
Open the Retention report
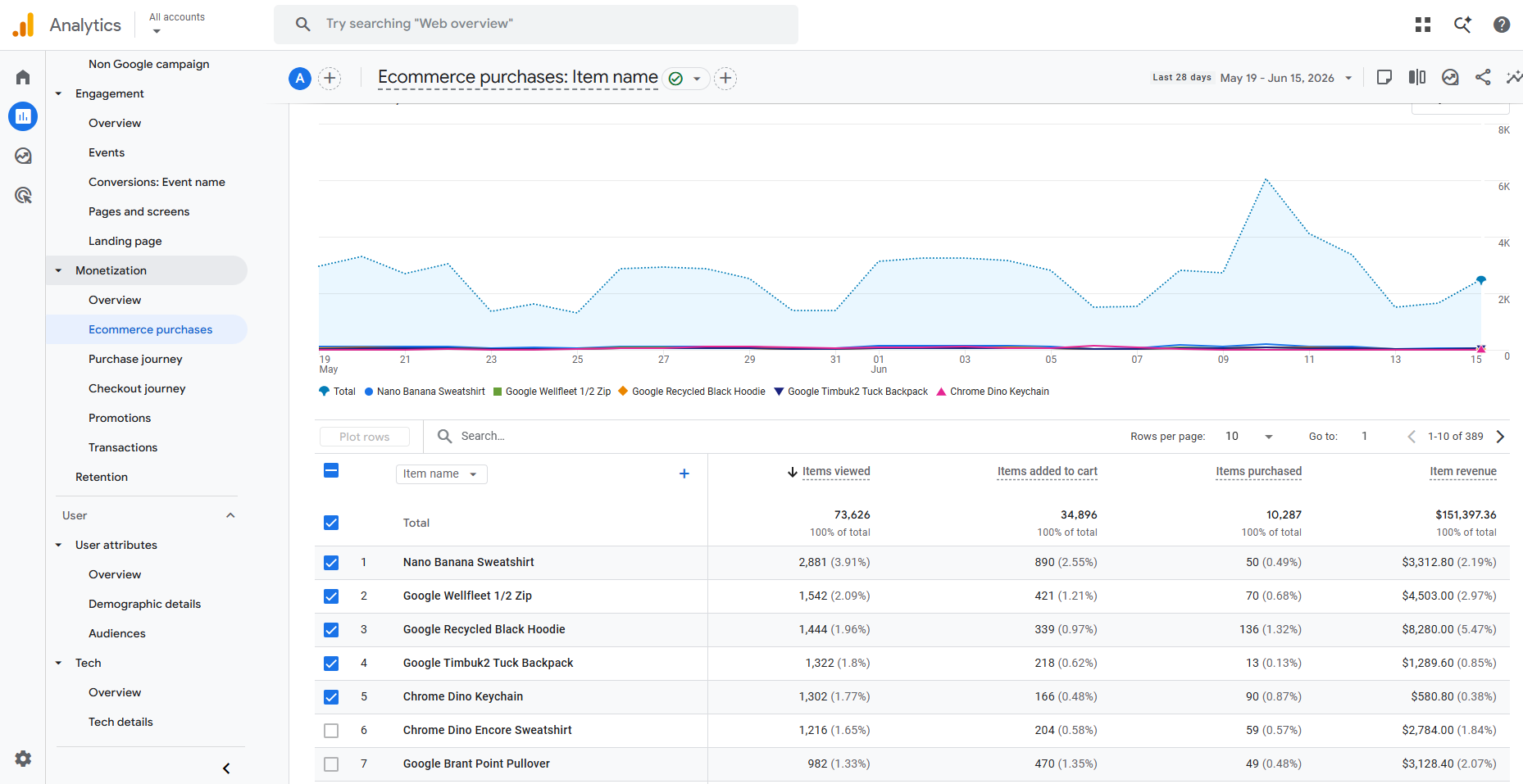click(102, 477)
